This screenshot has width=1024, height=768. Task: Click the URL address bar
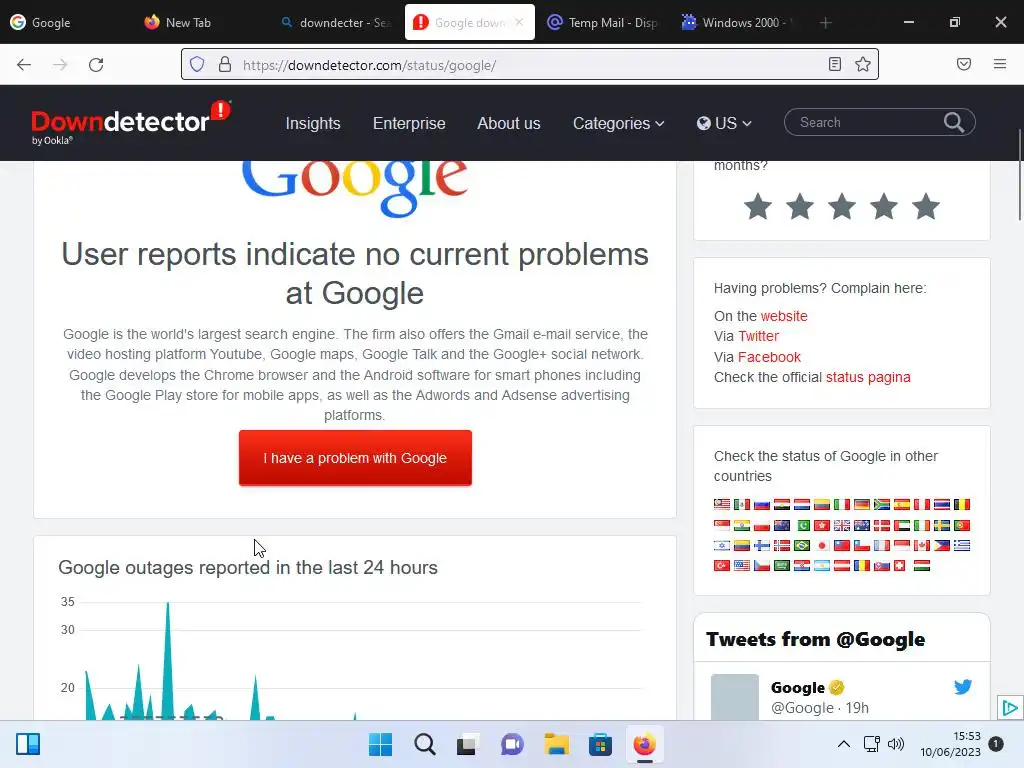tap(529, 65)
